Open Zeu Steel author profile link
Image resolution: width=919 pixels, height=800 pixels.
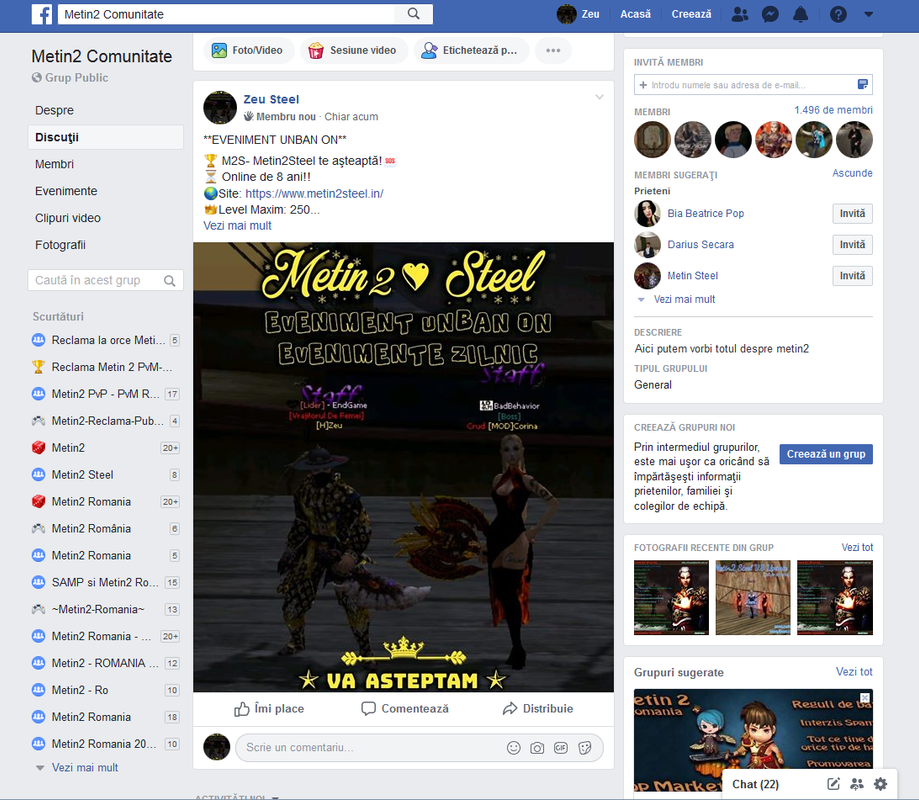pyautogui.click(x=271, y=99)
